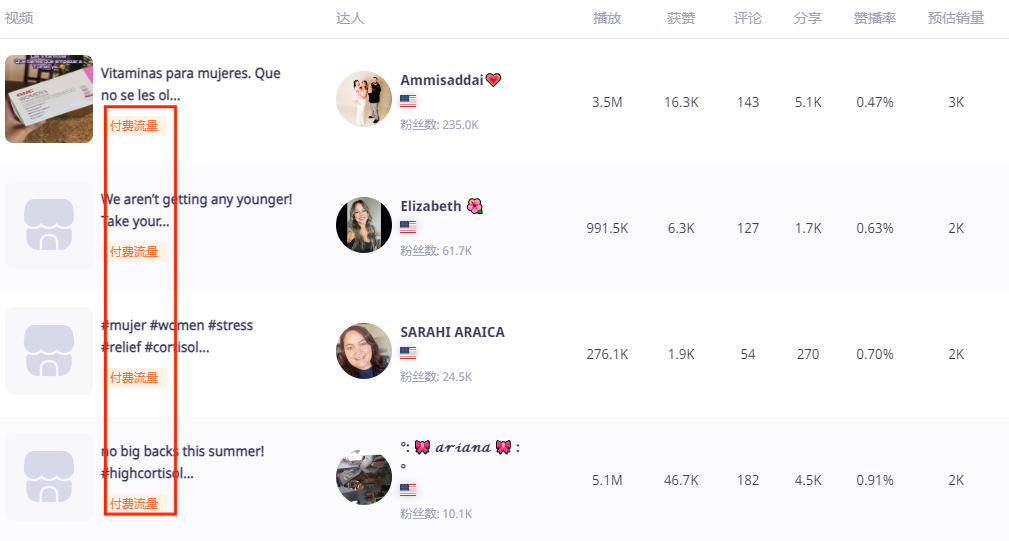The width and height of the screenshot is (1009, 541).
Task: Sort by the 预估销量 column header
Action: tap(956, 18)
